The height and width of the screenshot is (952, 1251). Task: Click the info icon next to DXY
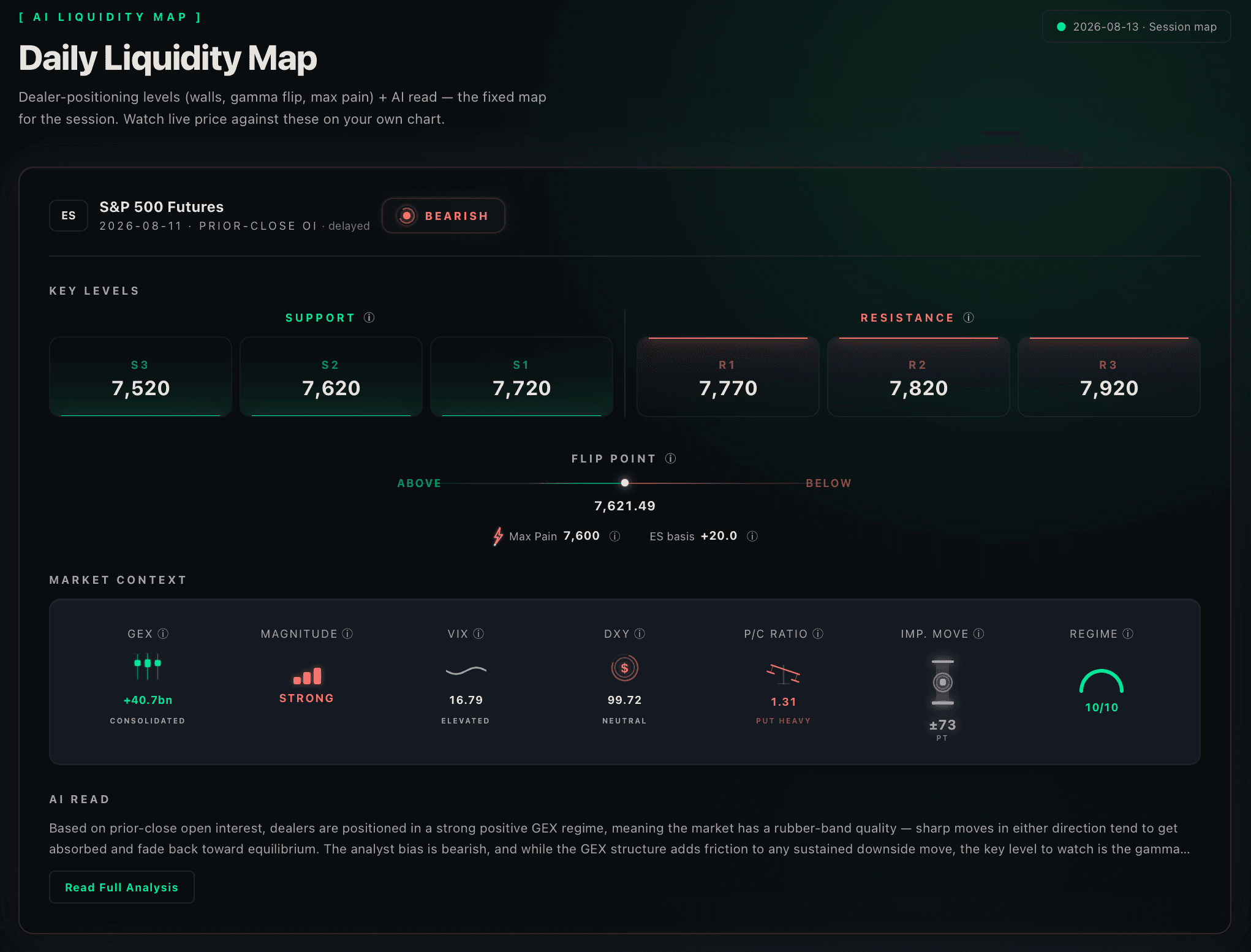point(640,633)
